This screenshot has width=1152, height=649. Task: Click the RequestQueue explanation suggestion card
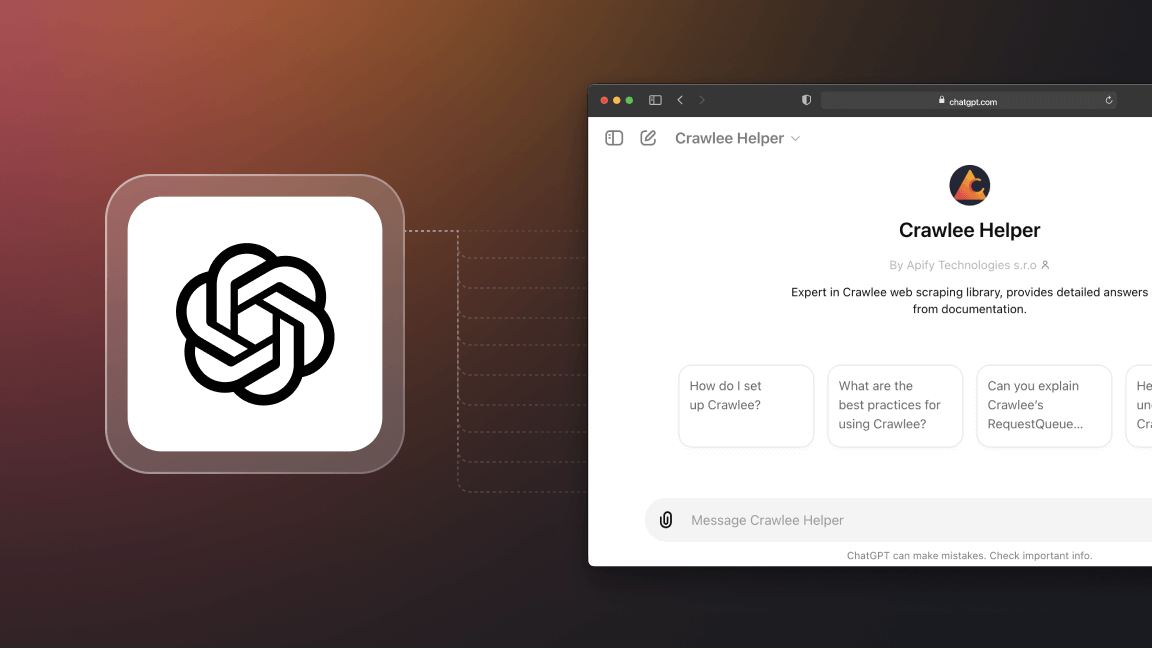1044,405
